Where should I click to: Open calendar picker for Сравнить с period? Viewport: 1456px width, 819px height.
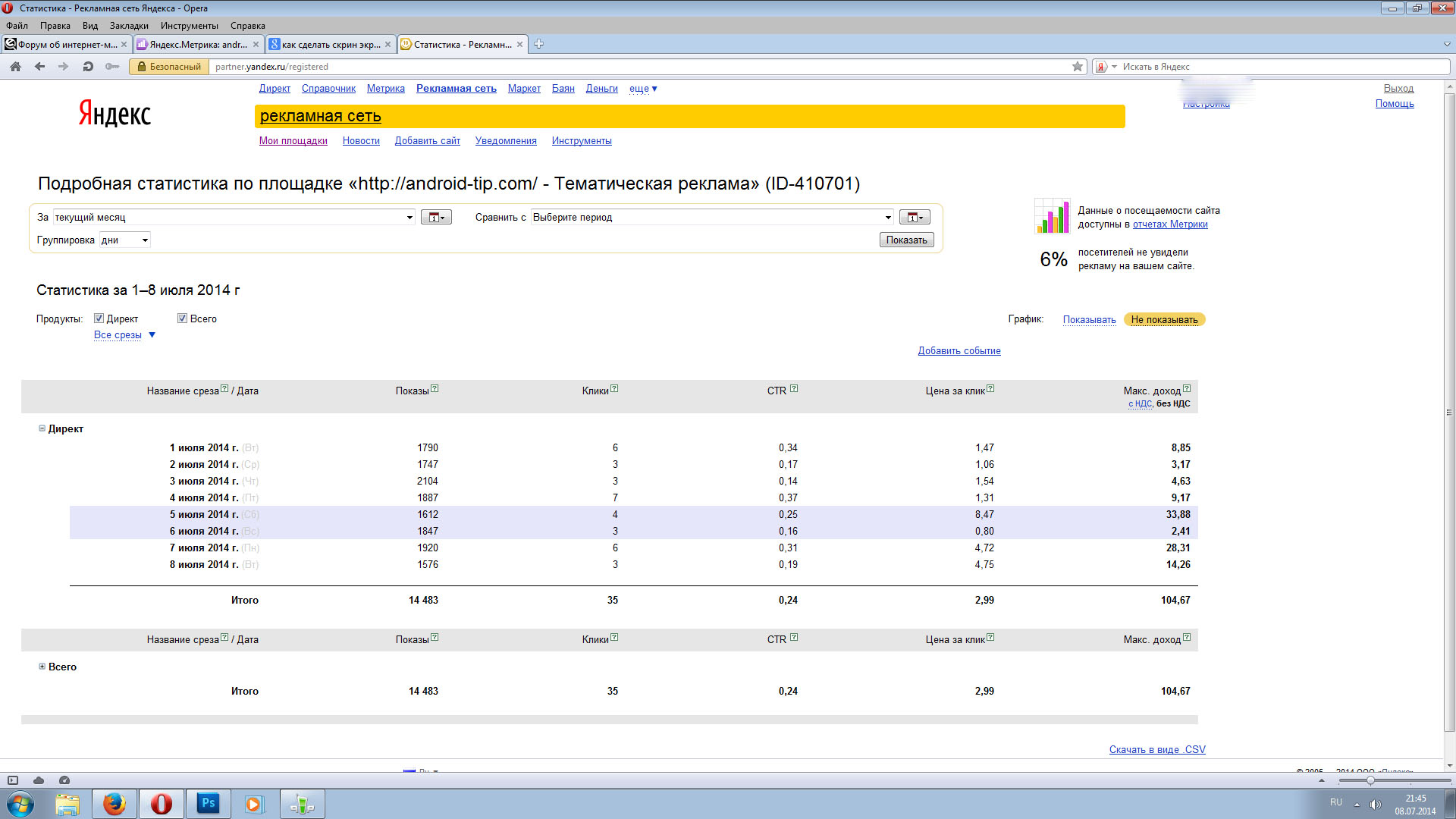(915, 218)
